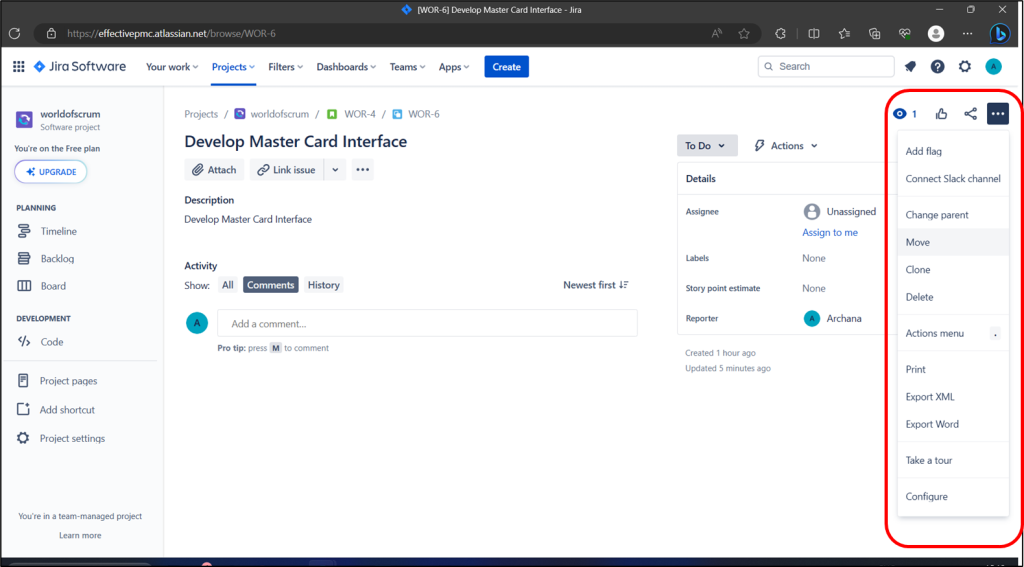Click the worldofscrum project avatar in sidebar
Screen dimensions: 1024x567
tap(24, 120)
